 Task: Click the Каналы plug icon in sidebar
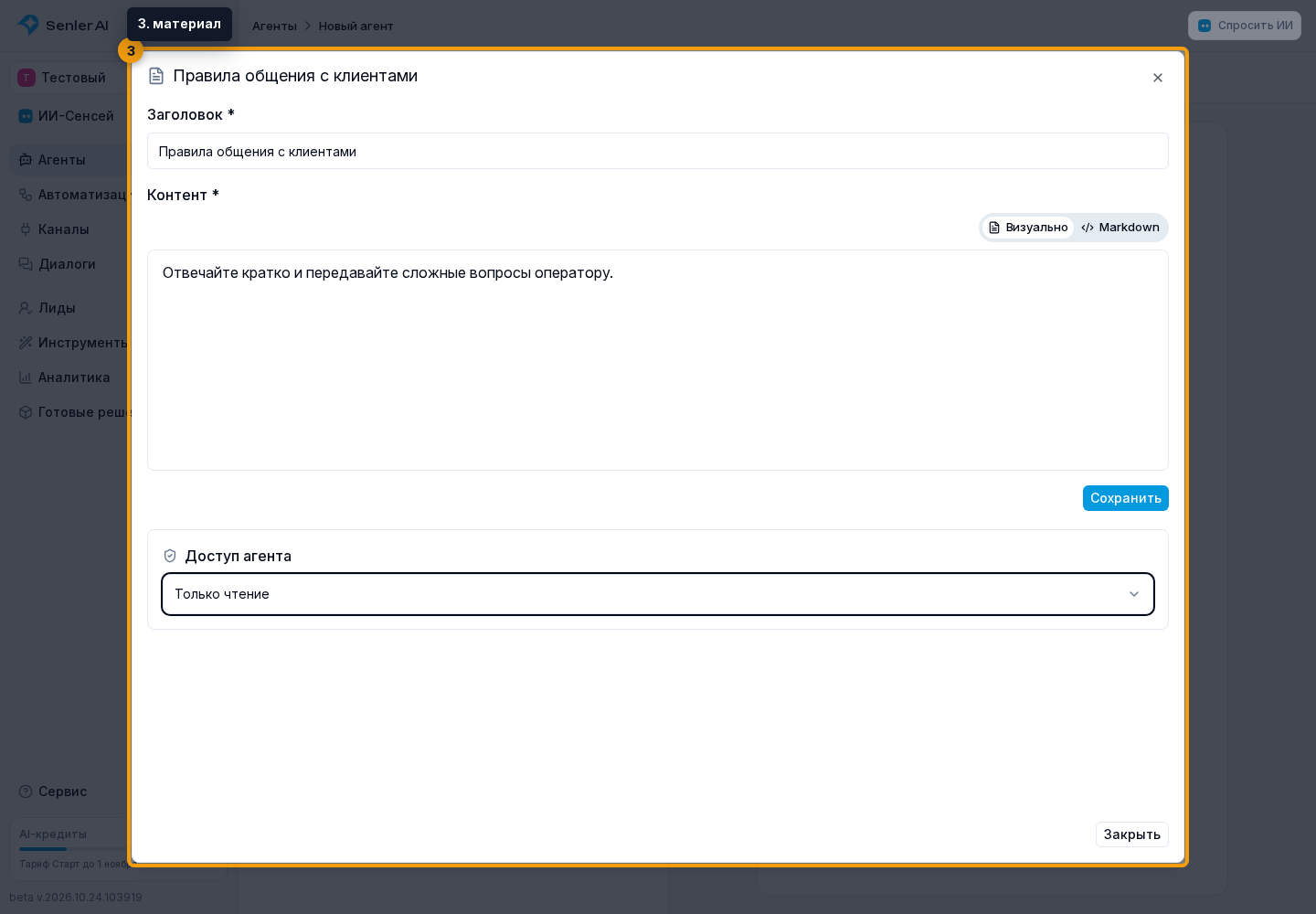[x=26, y=229]
